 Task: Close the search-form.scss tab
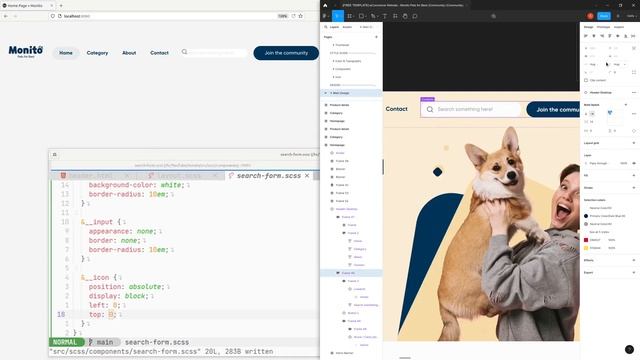pos(307,176)
